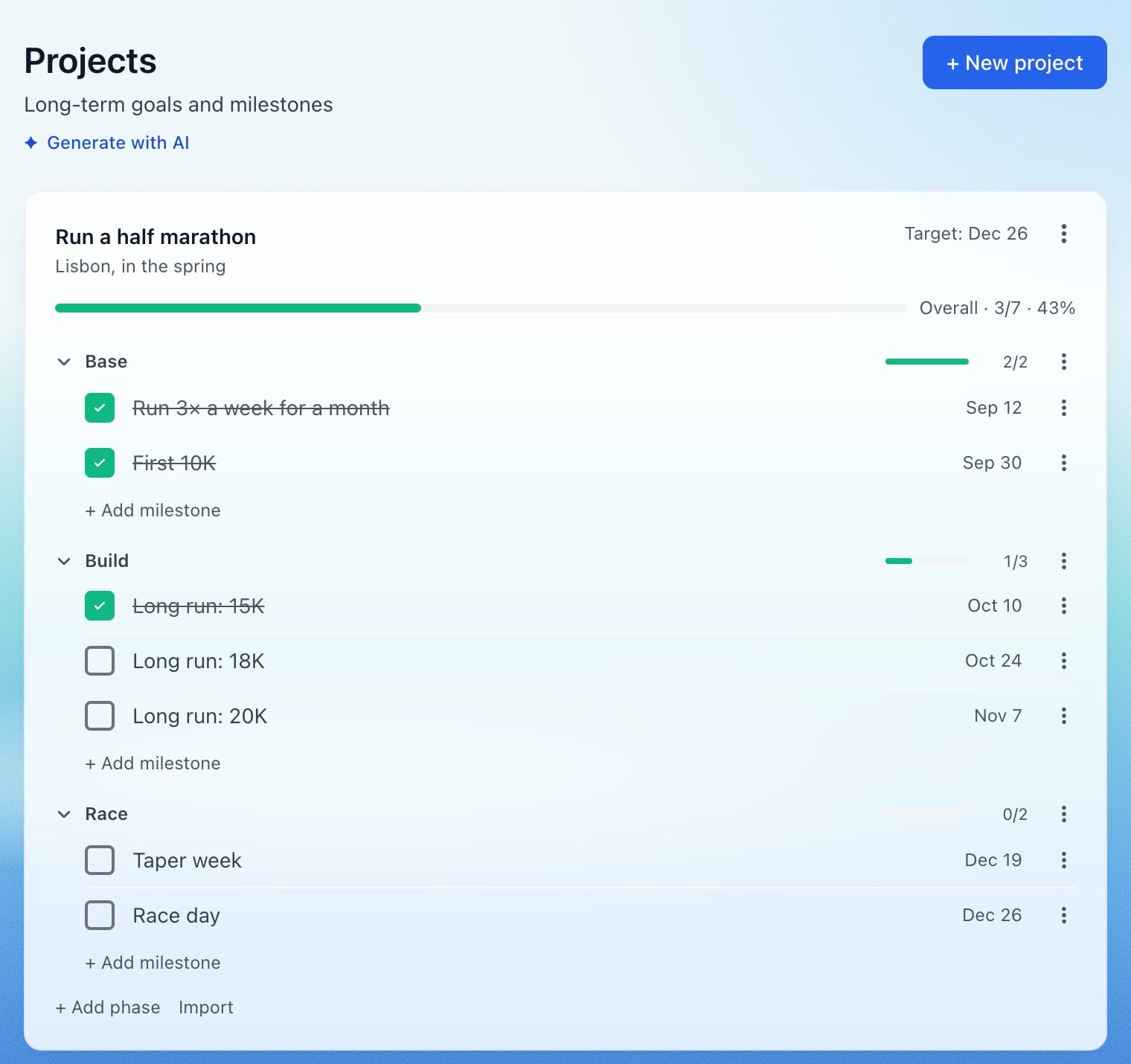Image resolution: width=1131 pixels, height=1064 pixels.
Task: Click the Run a half marathon title
Action: click(156, 237)
